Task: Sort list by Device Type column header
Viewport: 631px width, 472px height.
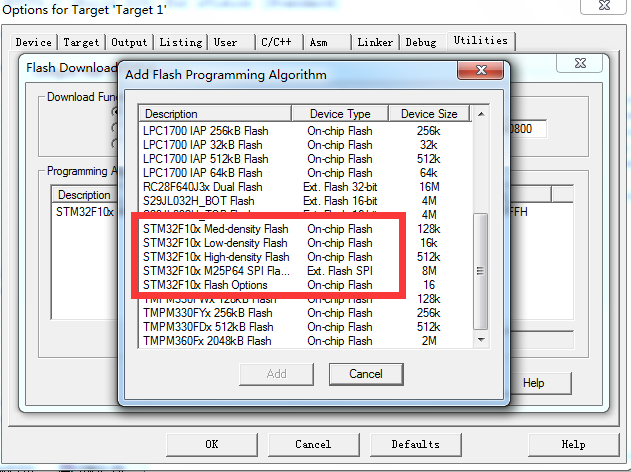Action: click(x=340, y=114)
